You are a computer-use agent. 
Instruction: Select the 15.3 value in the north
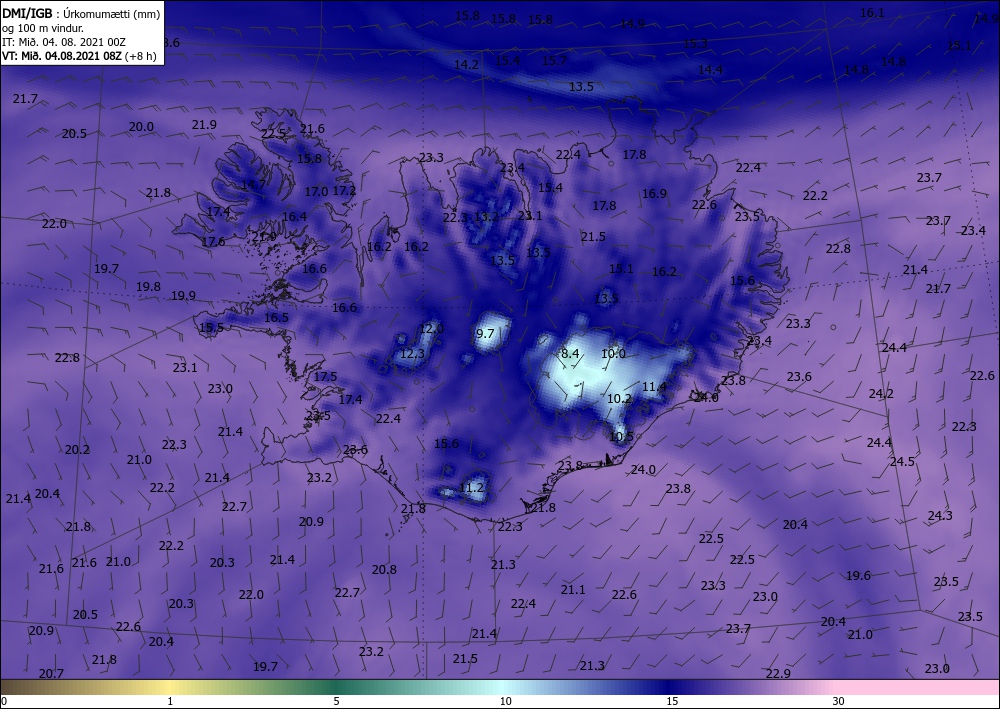695,44
